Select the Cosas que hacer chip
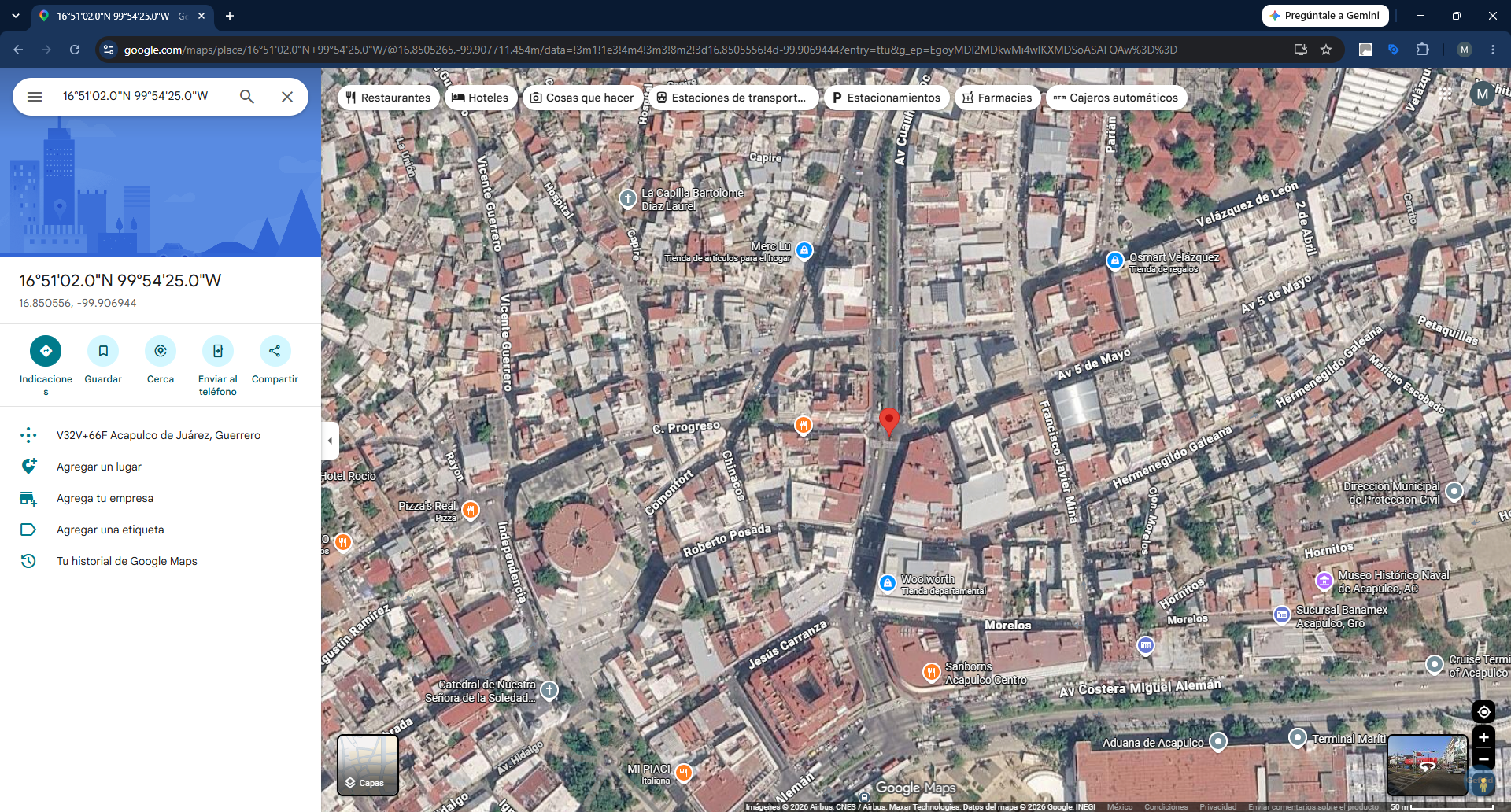 [x=582, y=98]
